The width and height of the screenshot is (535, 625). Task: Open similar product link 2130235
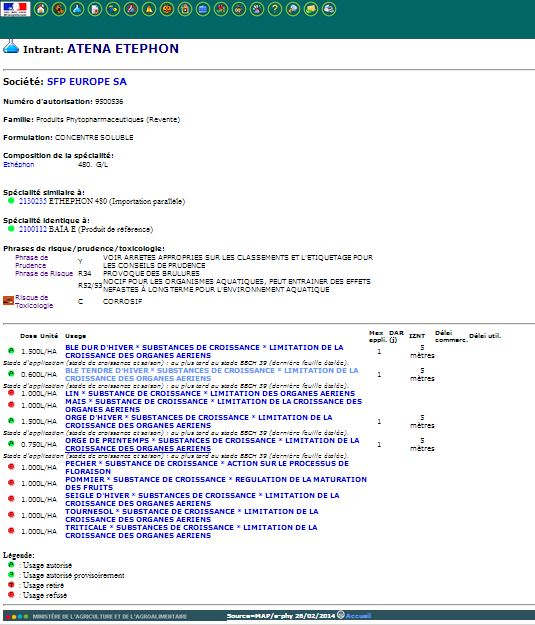(x=33, y=201)
